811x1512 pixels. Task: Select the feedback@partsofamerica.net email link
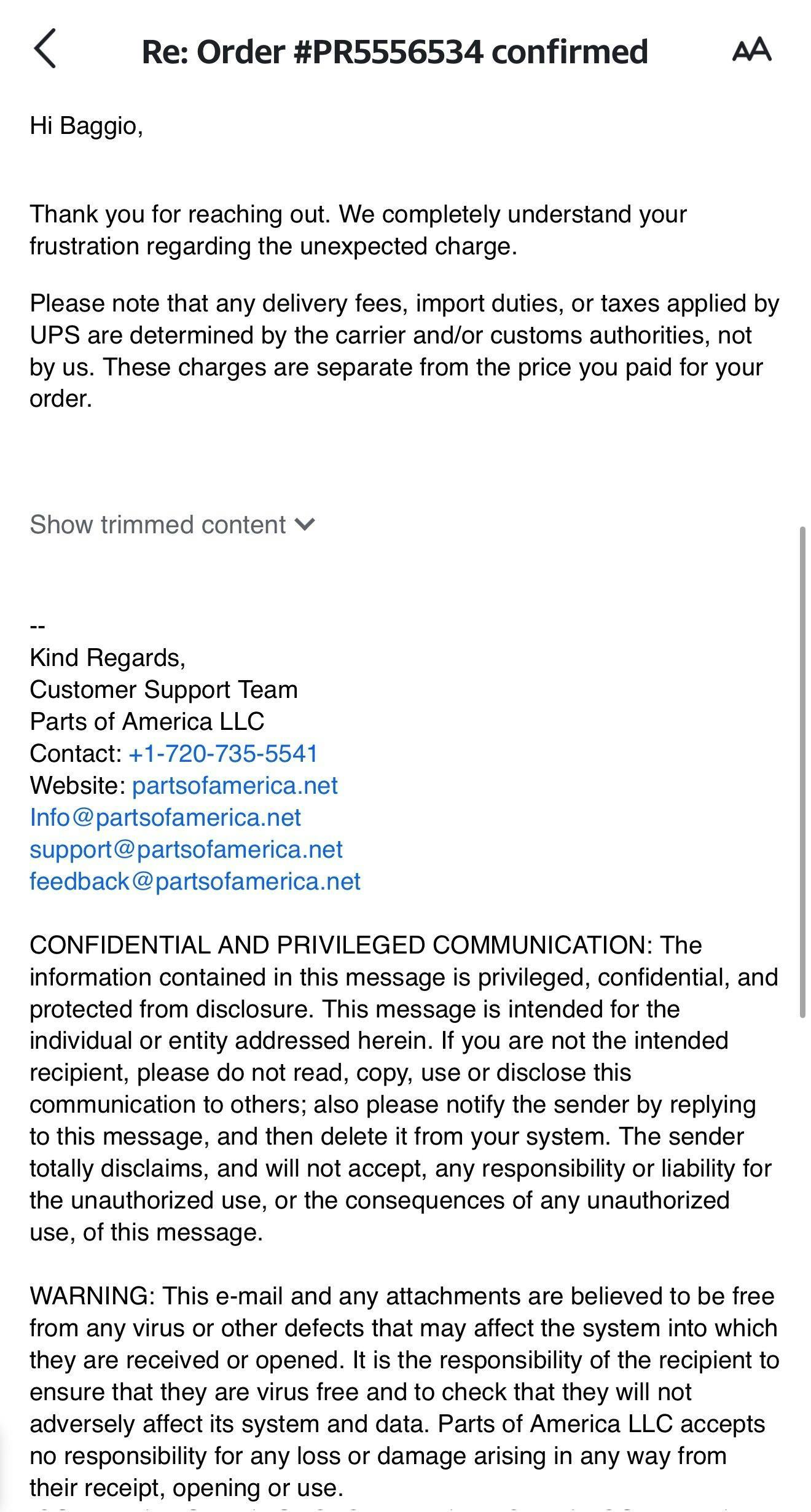click(x=195, y=882)
